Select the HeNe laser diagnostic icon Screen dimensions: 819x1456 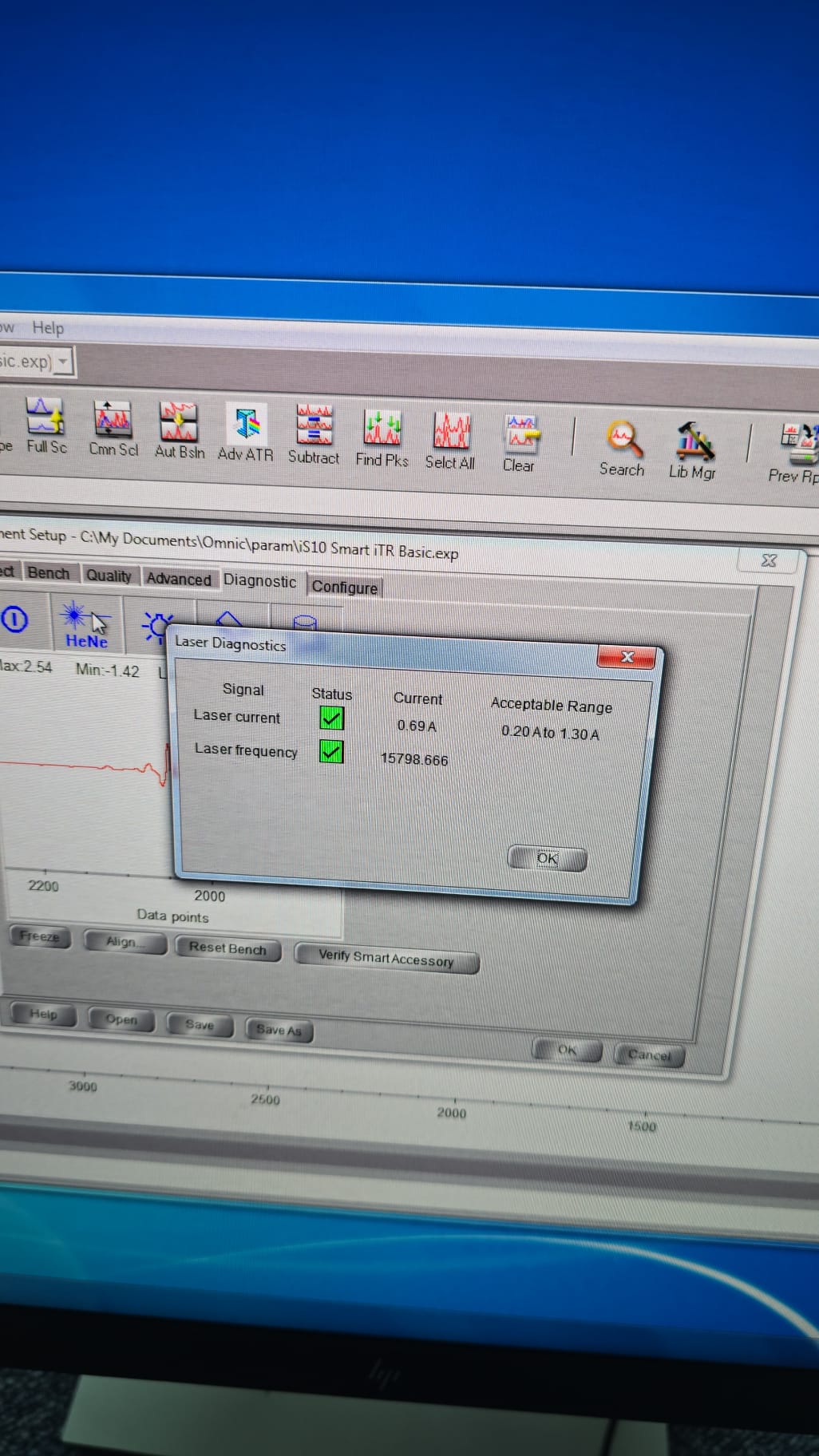click(x=86, y=624)
